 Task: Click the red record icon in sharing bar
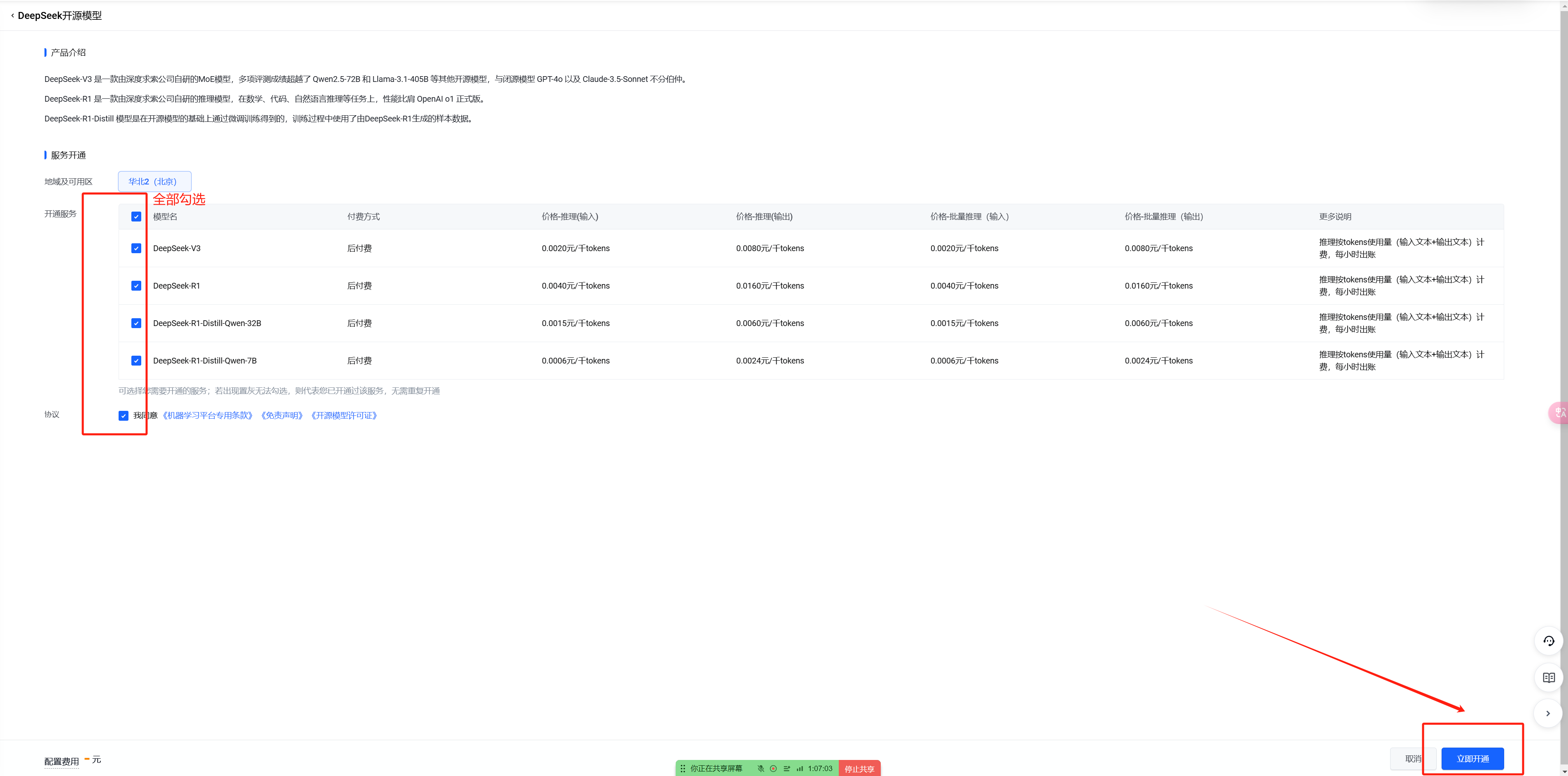[x=773, y=768]
